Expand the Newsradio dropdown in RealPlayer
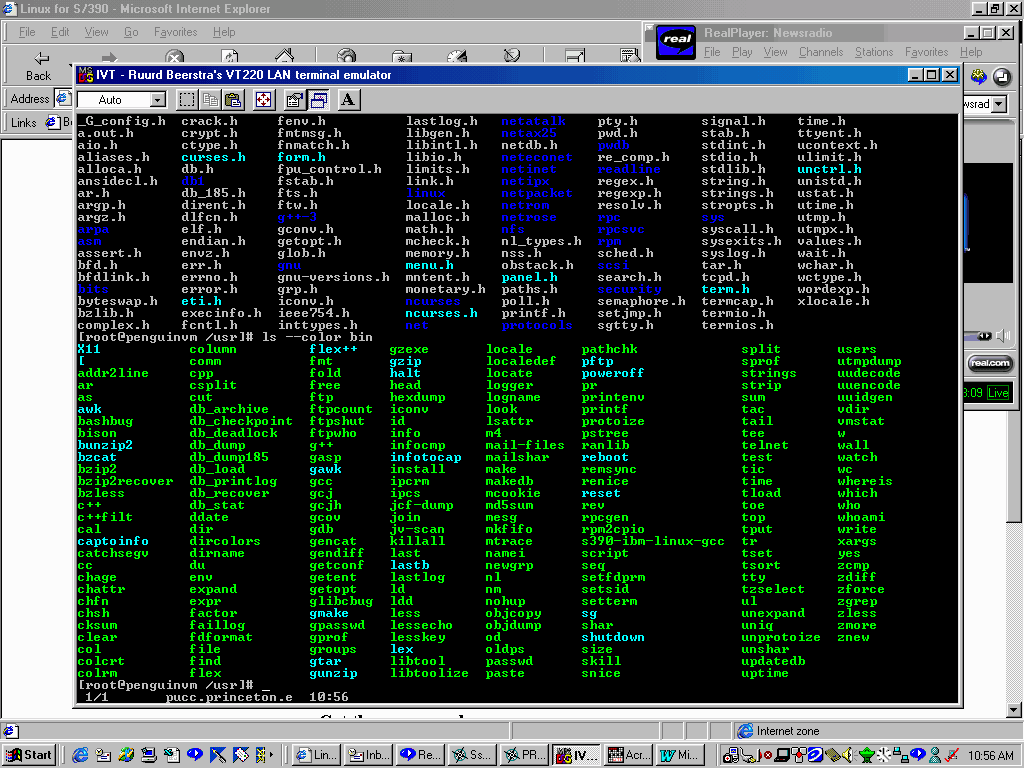The height and width of the screenshot is (768, 1024). [997, 104]
